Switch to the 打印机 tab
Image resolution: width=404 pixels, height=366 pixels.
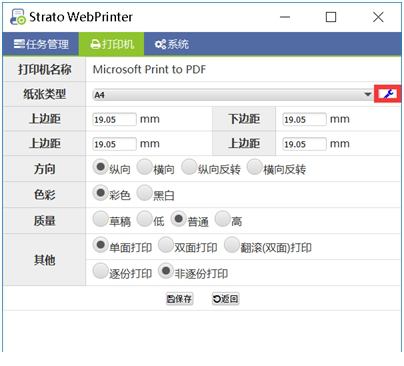click(x=111, y=44)
